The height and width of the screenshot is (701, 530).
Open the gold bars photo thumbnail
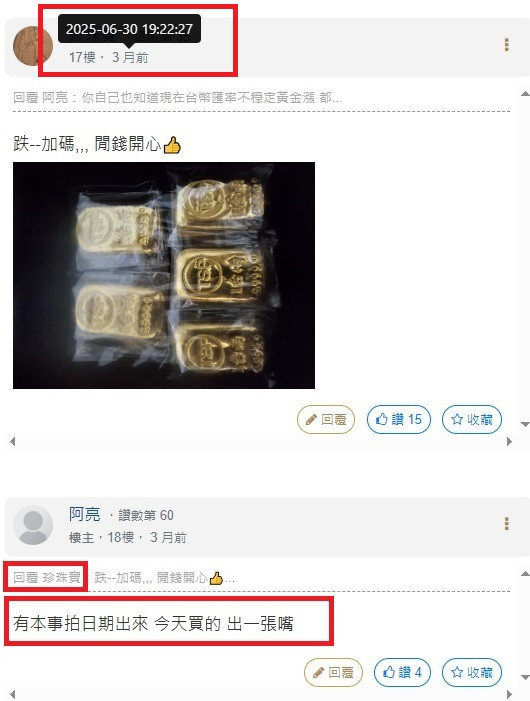point(164,275)
